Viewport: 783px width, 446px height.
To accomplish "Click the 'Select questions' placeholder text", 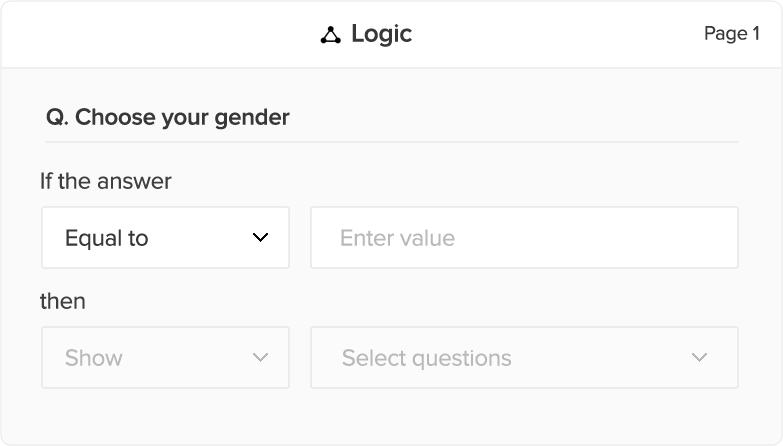I will pyautogui.click(x=426, y=358).
